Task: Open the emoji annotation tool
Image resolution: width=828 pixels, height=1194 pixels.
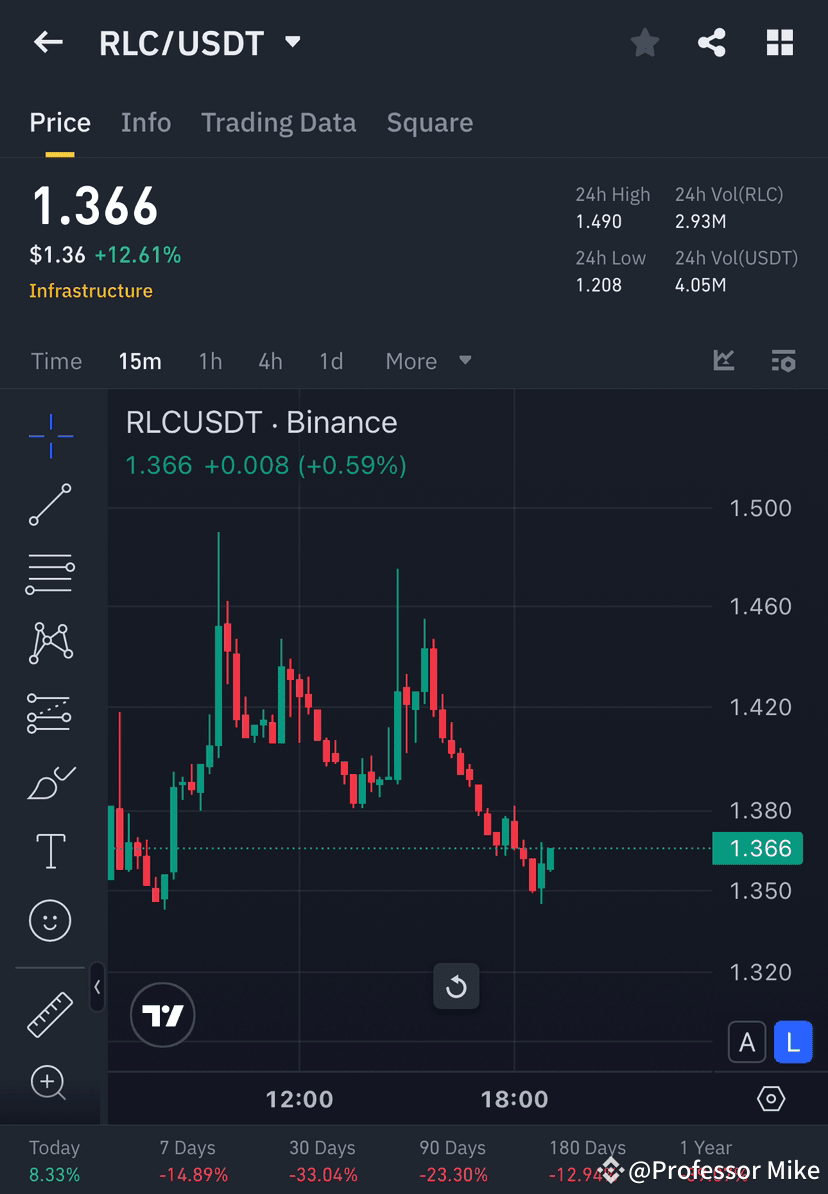Action: [50, 920]
